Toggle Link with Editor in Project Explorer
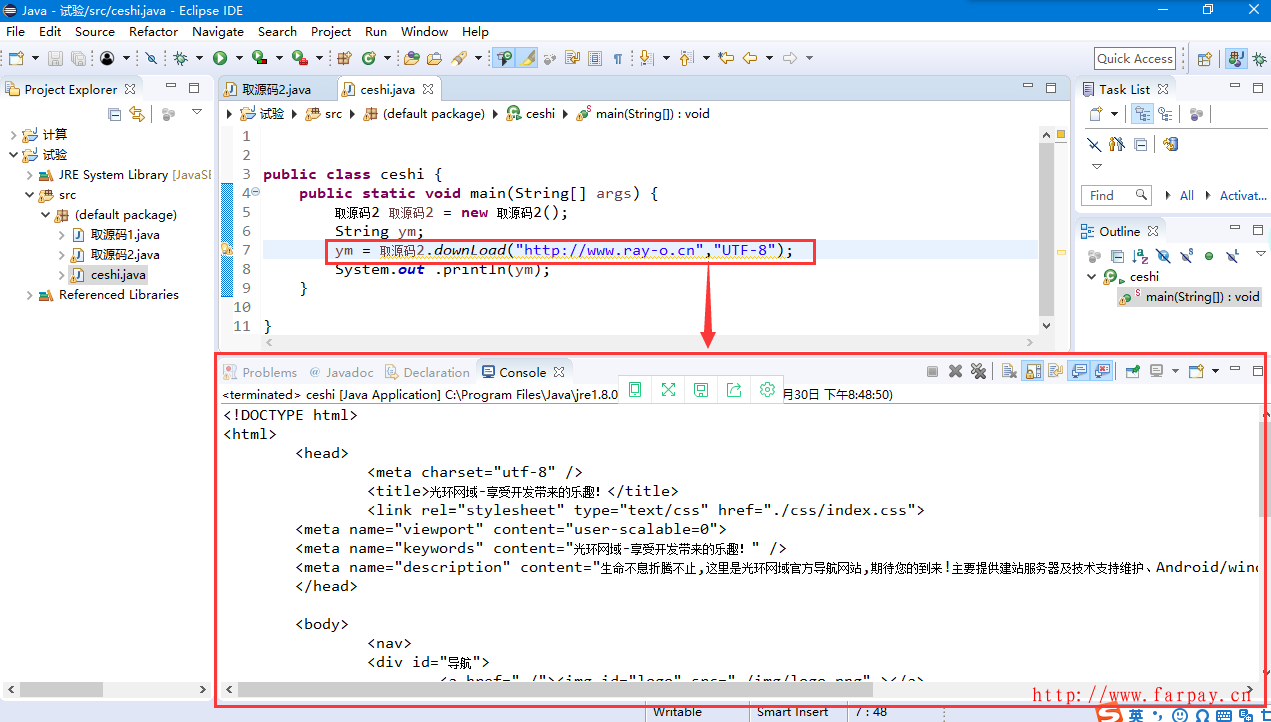This screenshot has height=722, width=1271. tap(137, 114)
